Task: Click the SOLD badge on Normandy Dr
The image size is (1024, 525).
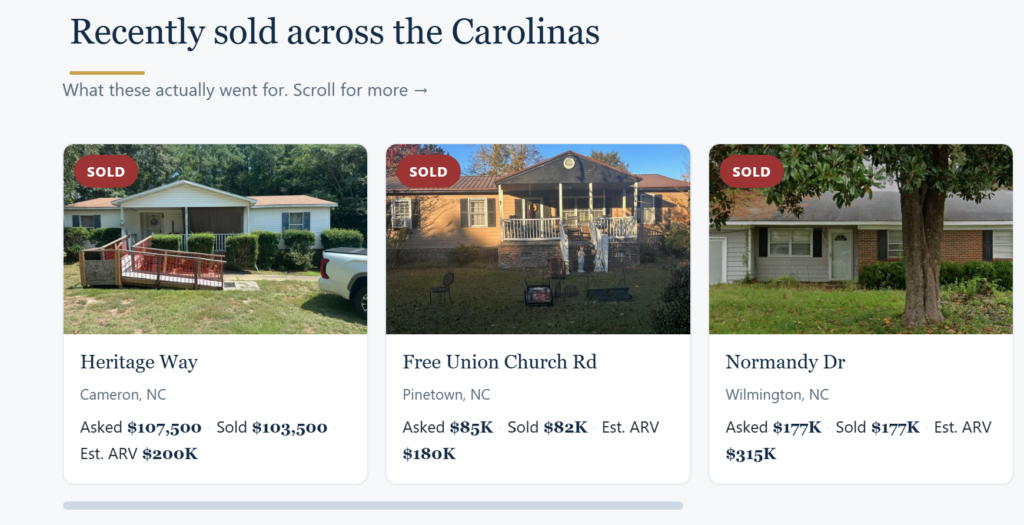Action: click(x=751, y=172)
